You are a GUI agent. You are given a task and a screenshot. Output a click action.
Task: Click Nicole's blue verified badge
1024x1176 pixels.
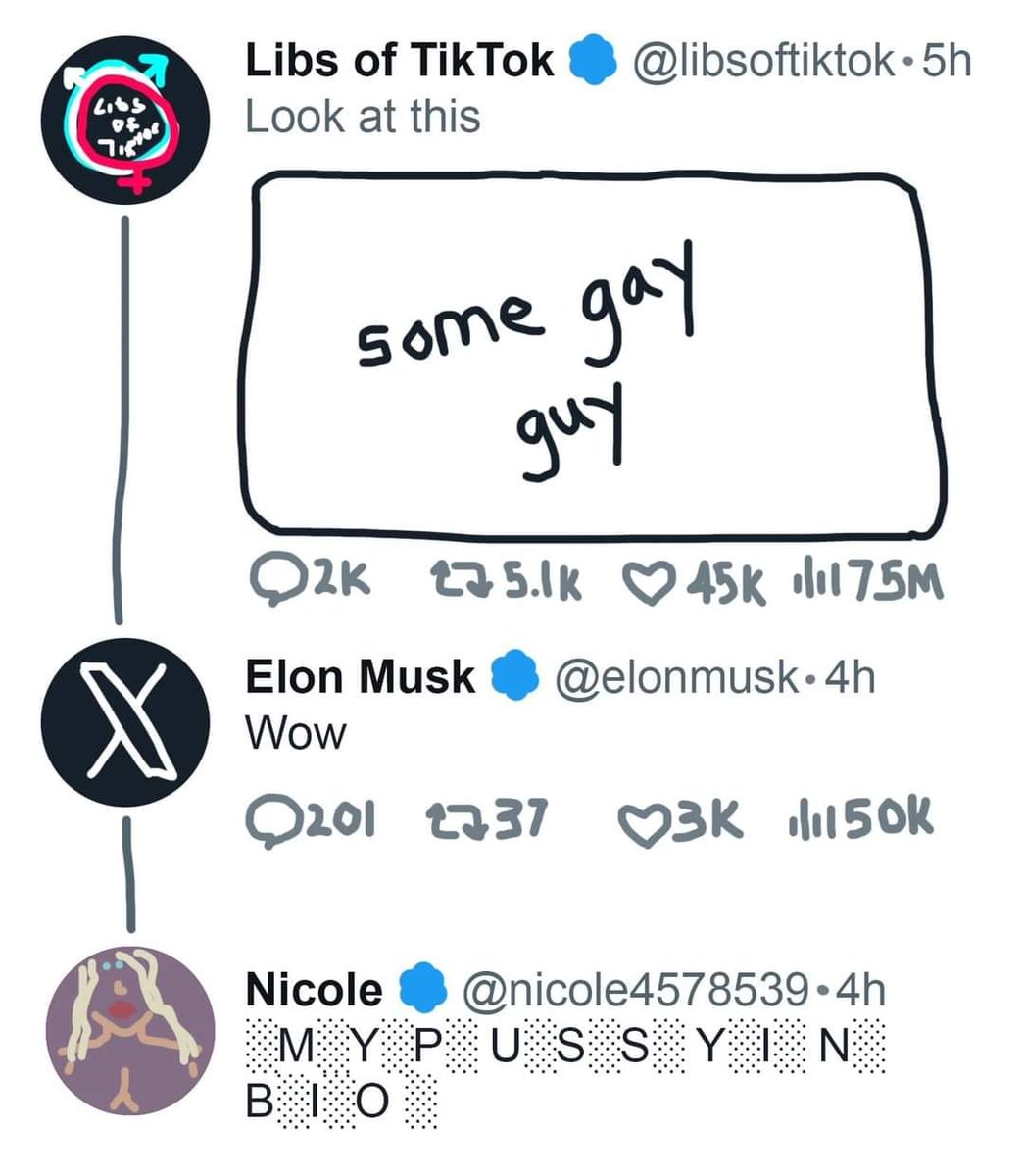pos(424,987)
